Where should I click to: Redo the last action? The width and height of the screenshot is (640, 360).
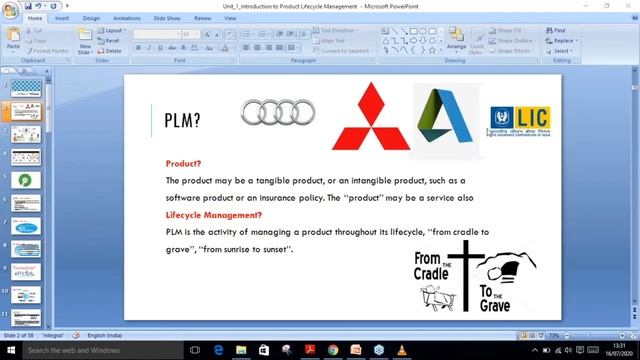[x=53, y=6]
